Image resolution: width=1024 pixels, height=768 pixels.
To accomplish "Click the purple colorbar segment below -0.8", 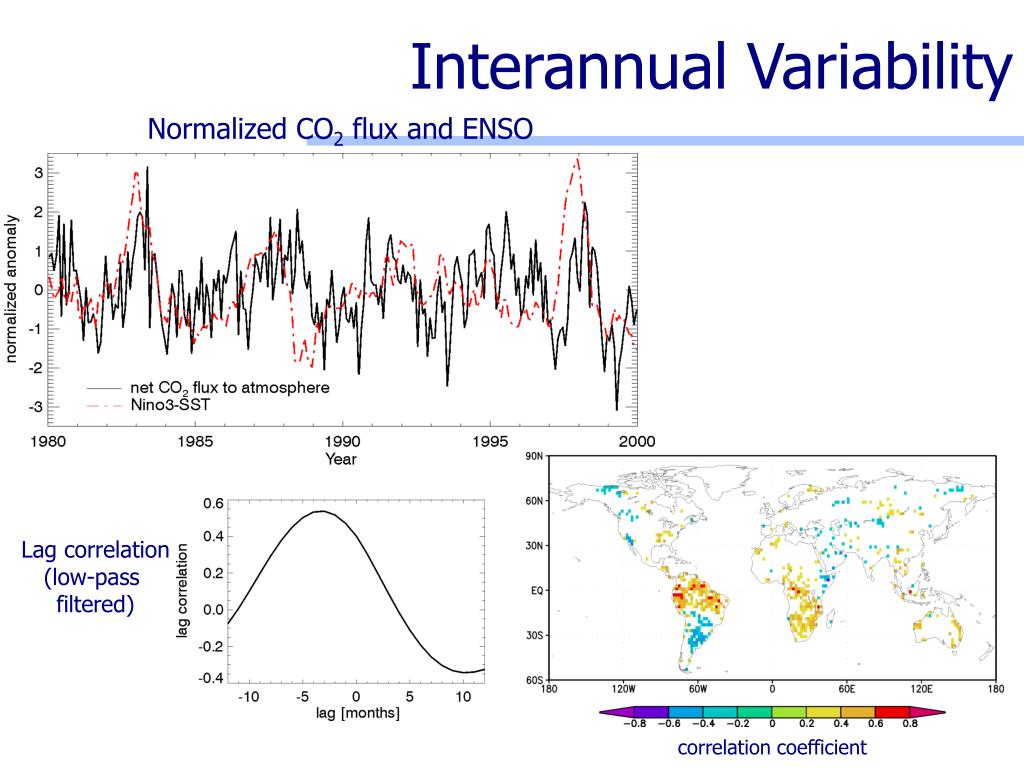I will (619, 712).
